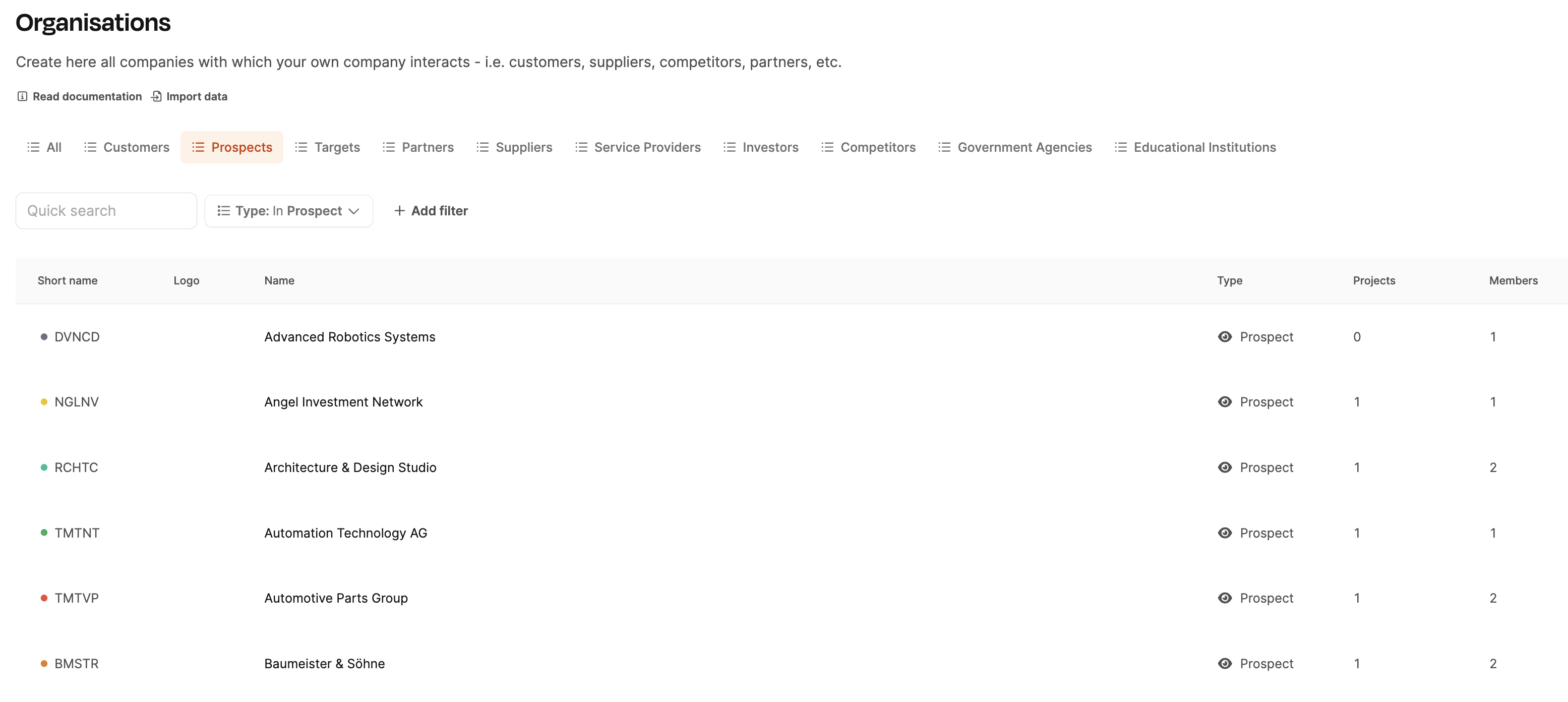1568x702 pixels.
Task: Open the Targets tab
Action: 328,147
